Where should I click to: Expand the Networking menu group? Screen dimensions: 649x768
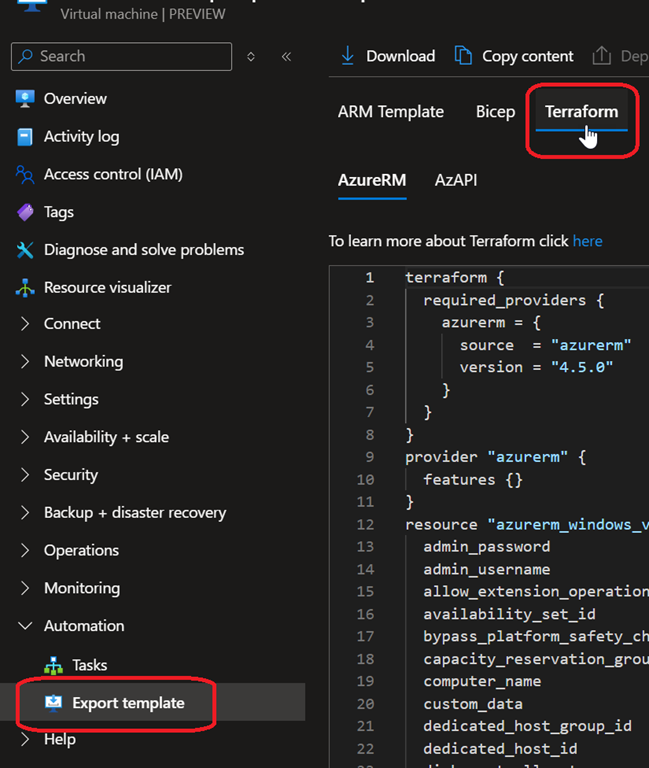(26, 362)
